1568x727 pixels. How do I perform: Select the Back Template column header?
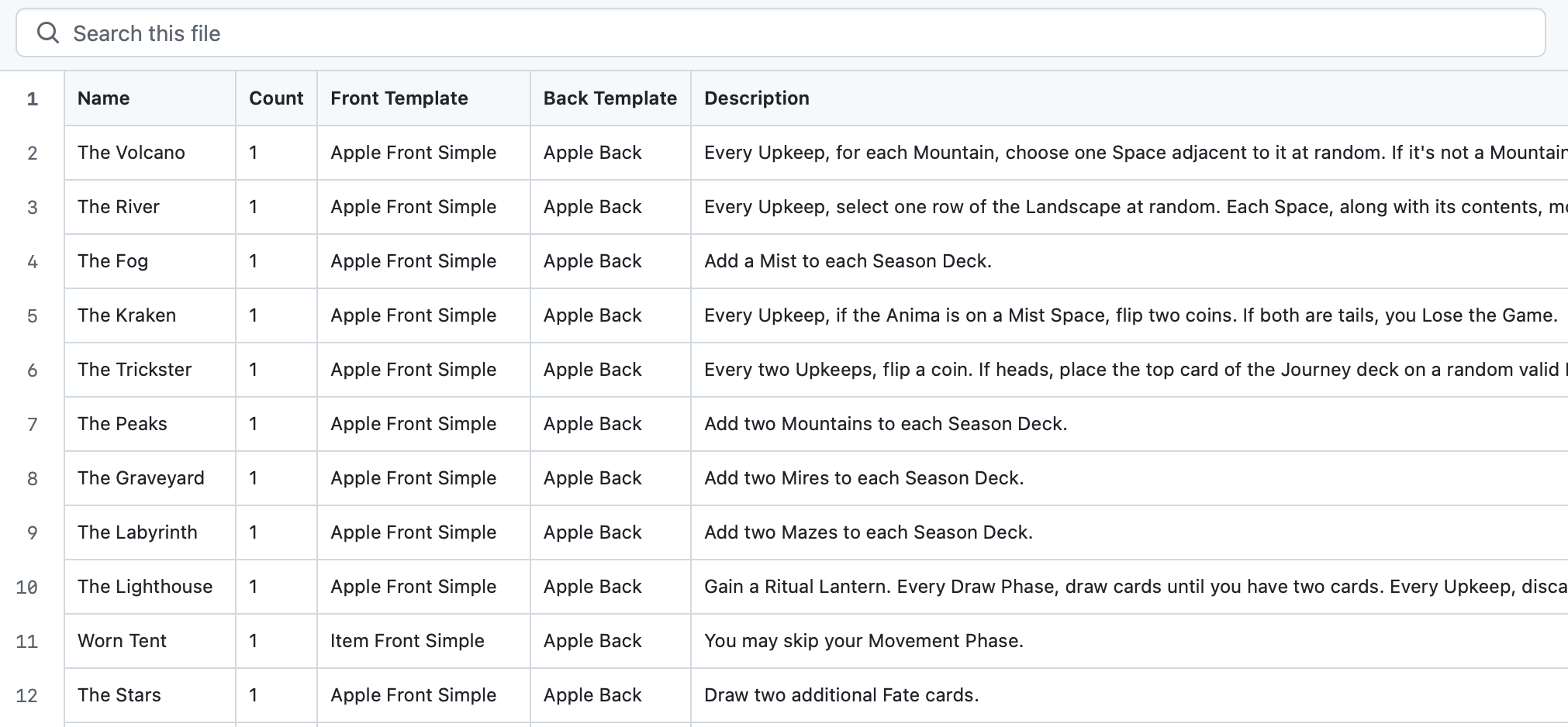tap(610, 98)
